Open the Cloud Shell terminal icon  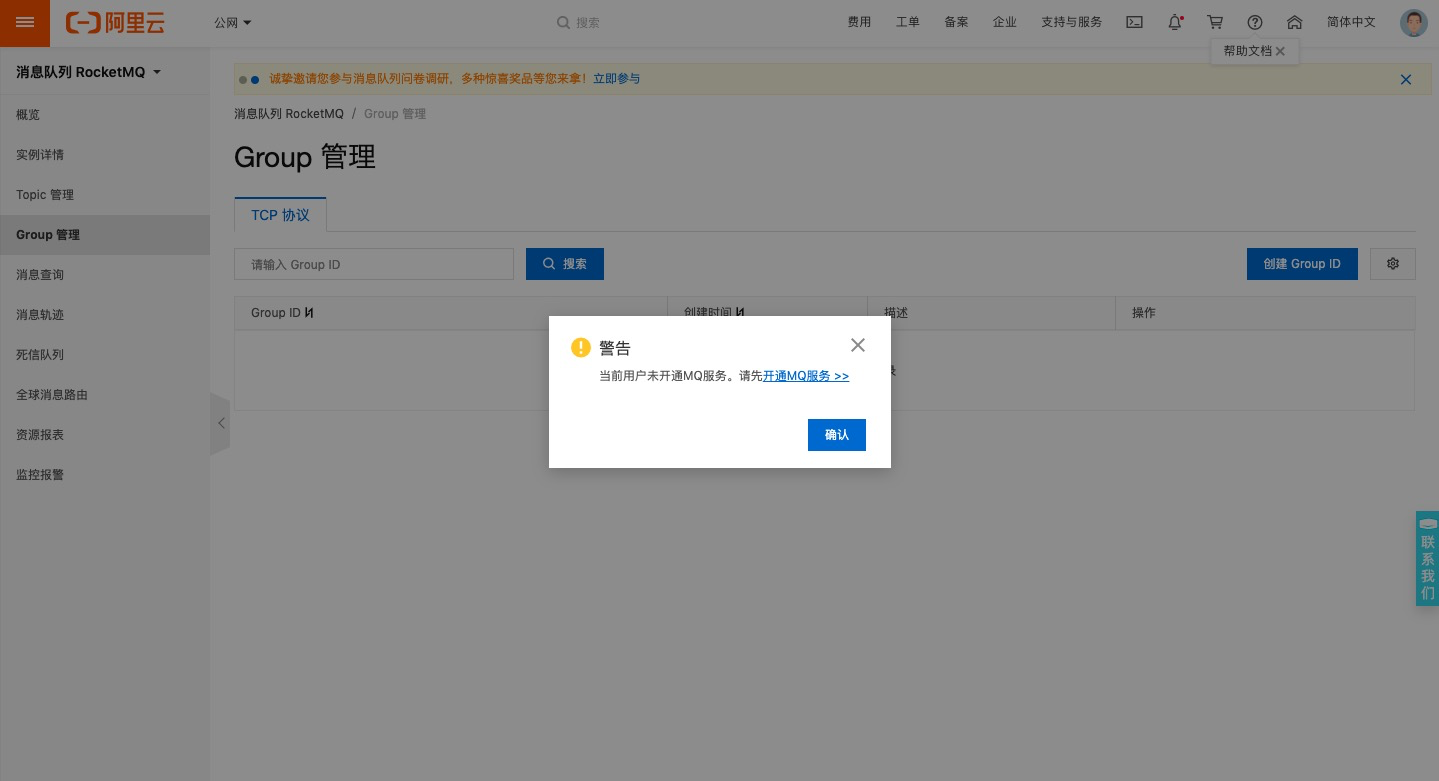(x=1134, y=22)
